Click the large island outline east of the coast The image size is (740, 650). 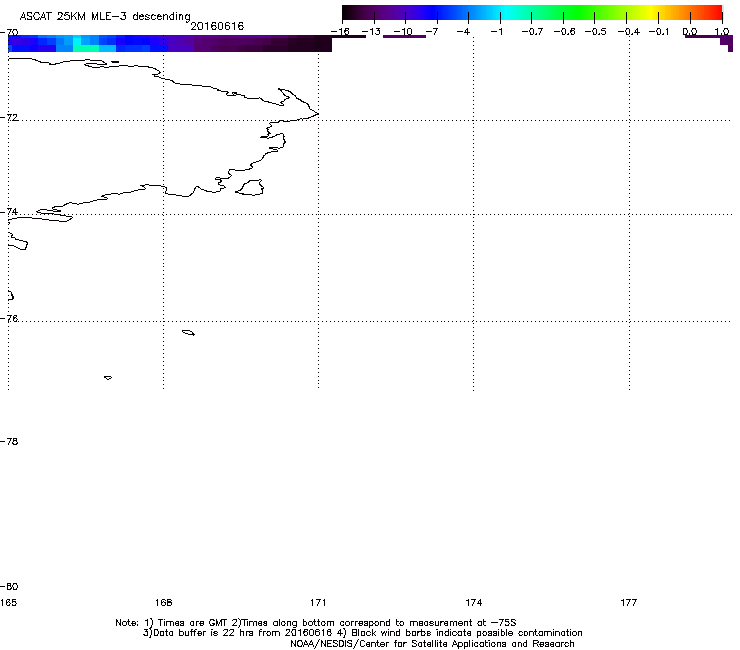(x=250, y=187)
